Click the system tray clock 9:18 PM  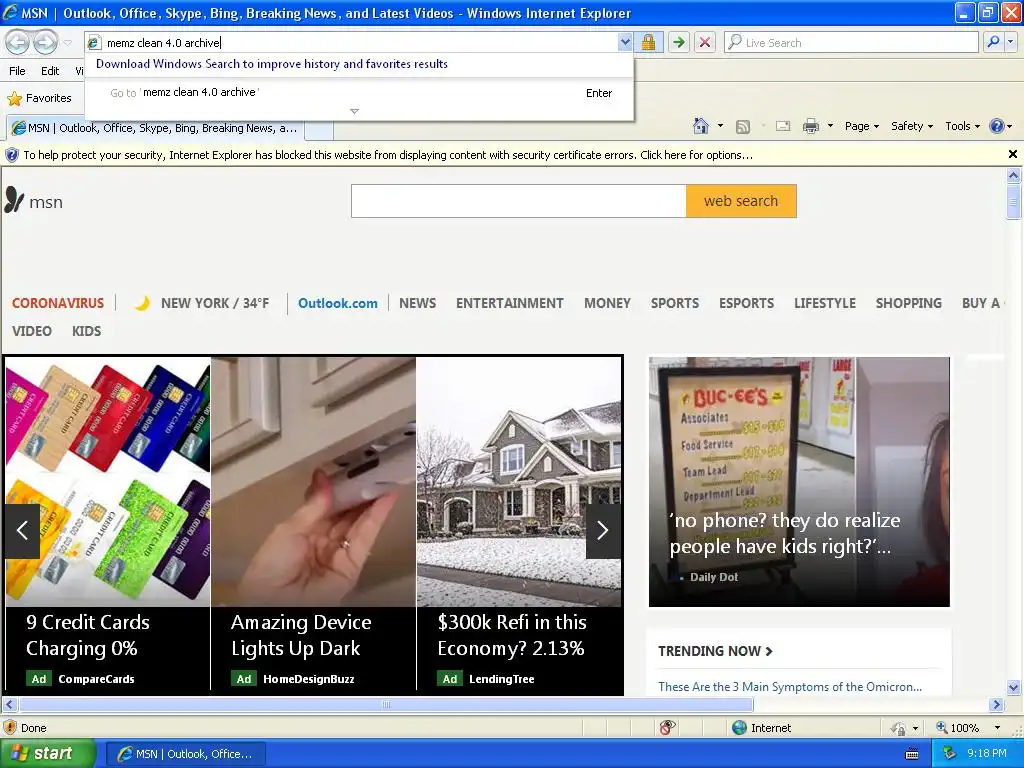(x=986, y=753)
